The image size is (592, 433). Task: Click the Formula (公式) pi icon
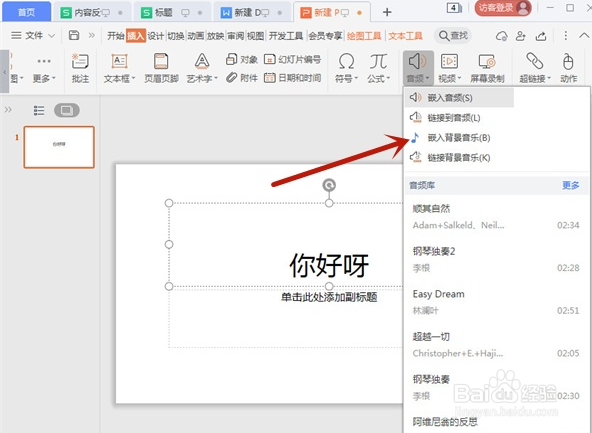[378, 62]
